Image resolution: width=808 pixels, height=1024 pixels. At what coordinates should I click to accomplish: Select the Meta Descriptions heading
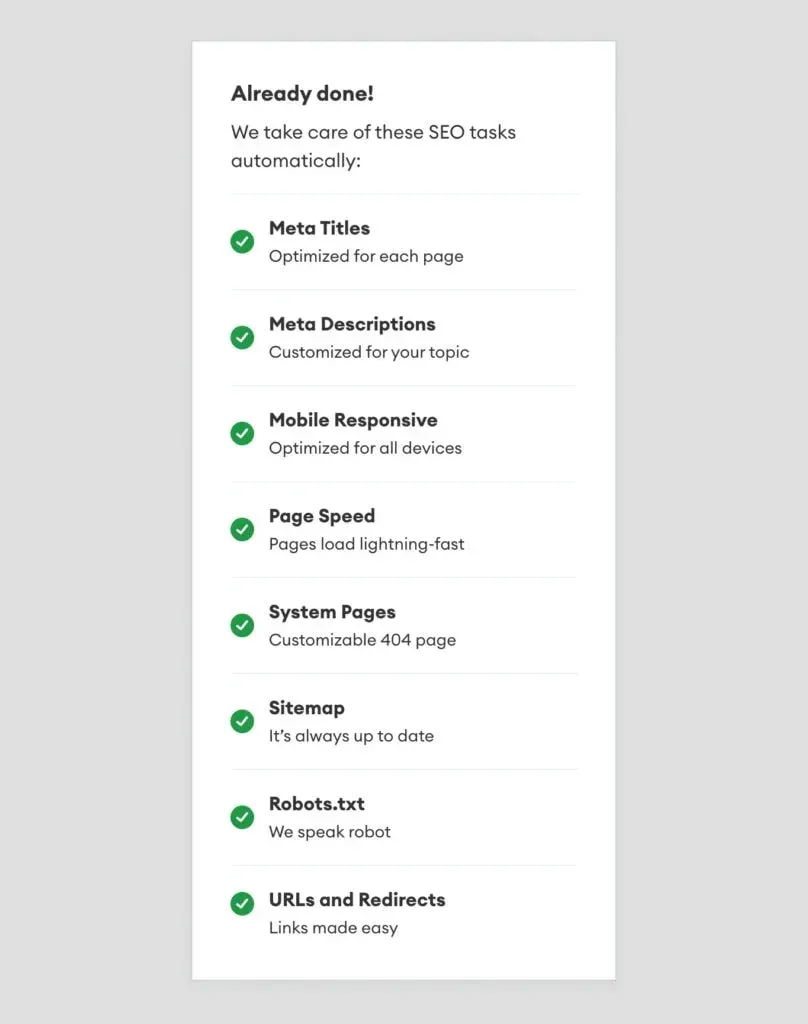[352, 324]
